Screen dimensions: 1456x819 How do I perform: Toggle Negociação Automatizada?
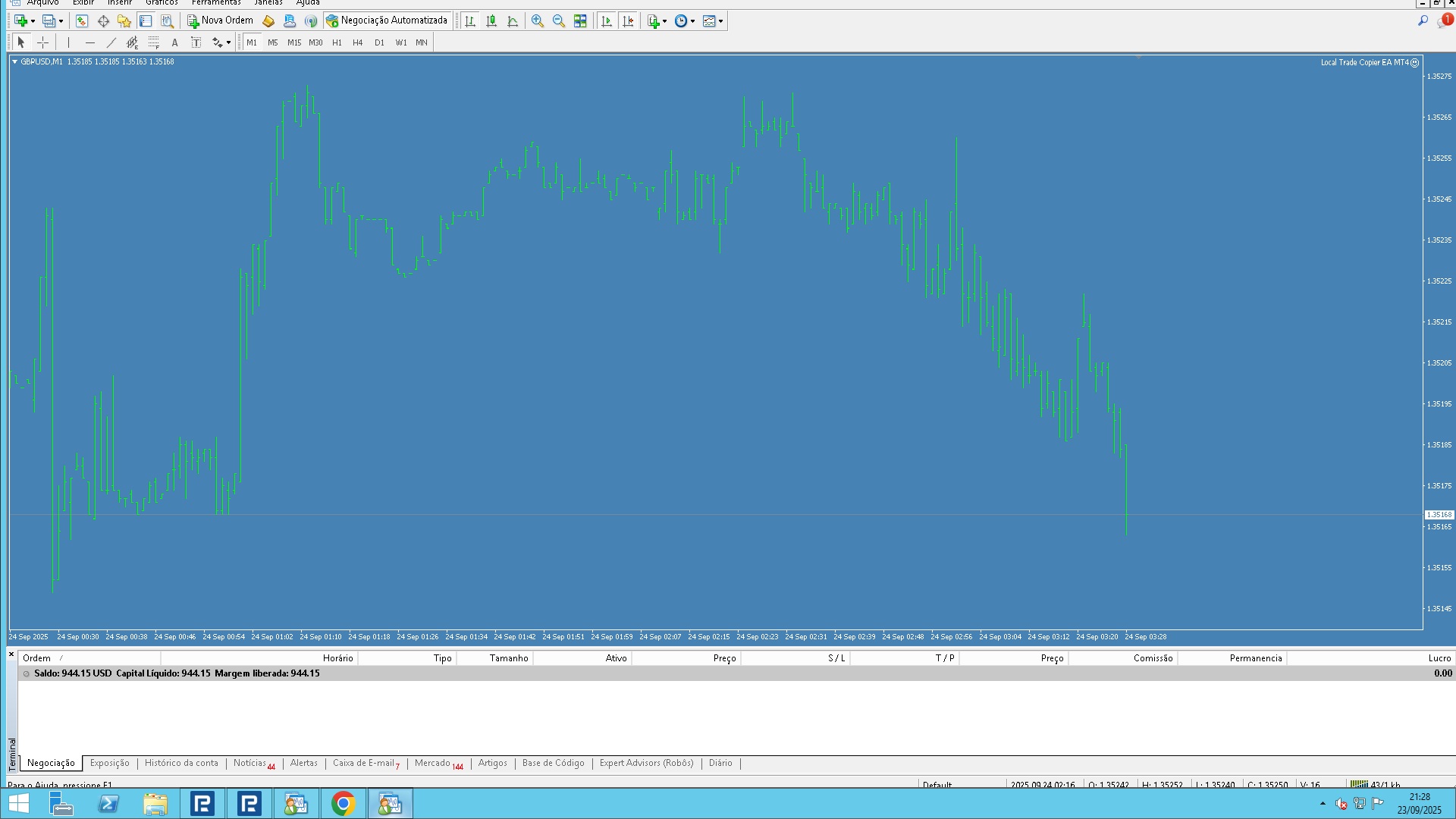point(387,20)
